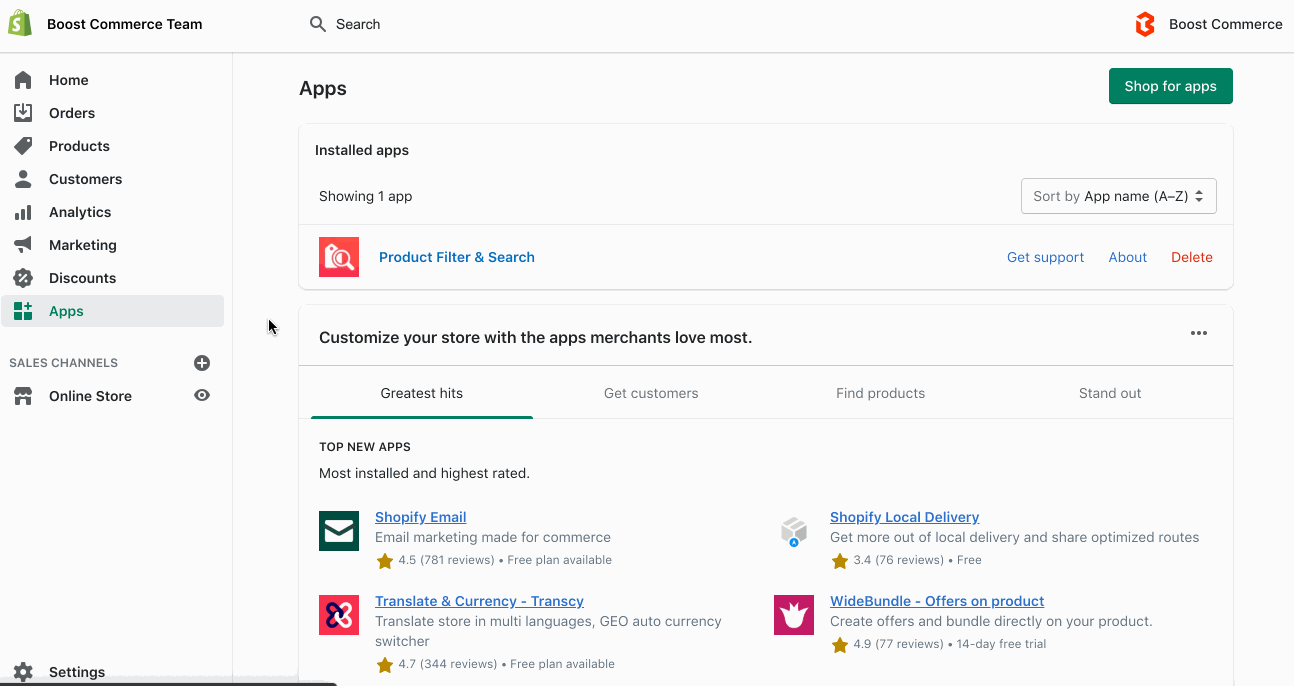1294x686 pixels.
Task: Open WideBundle - Offers on product link
Action: click(x=937, y=601)
